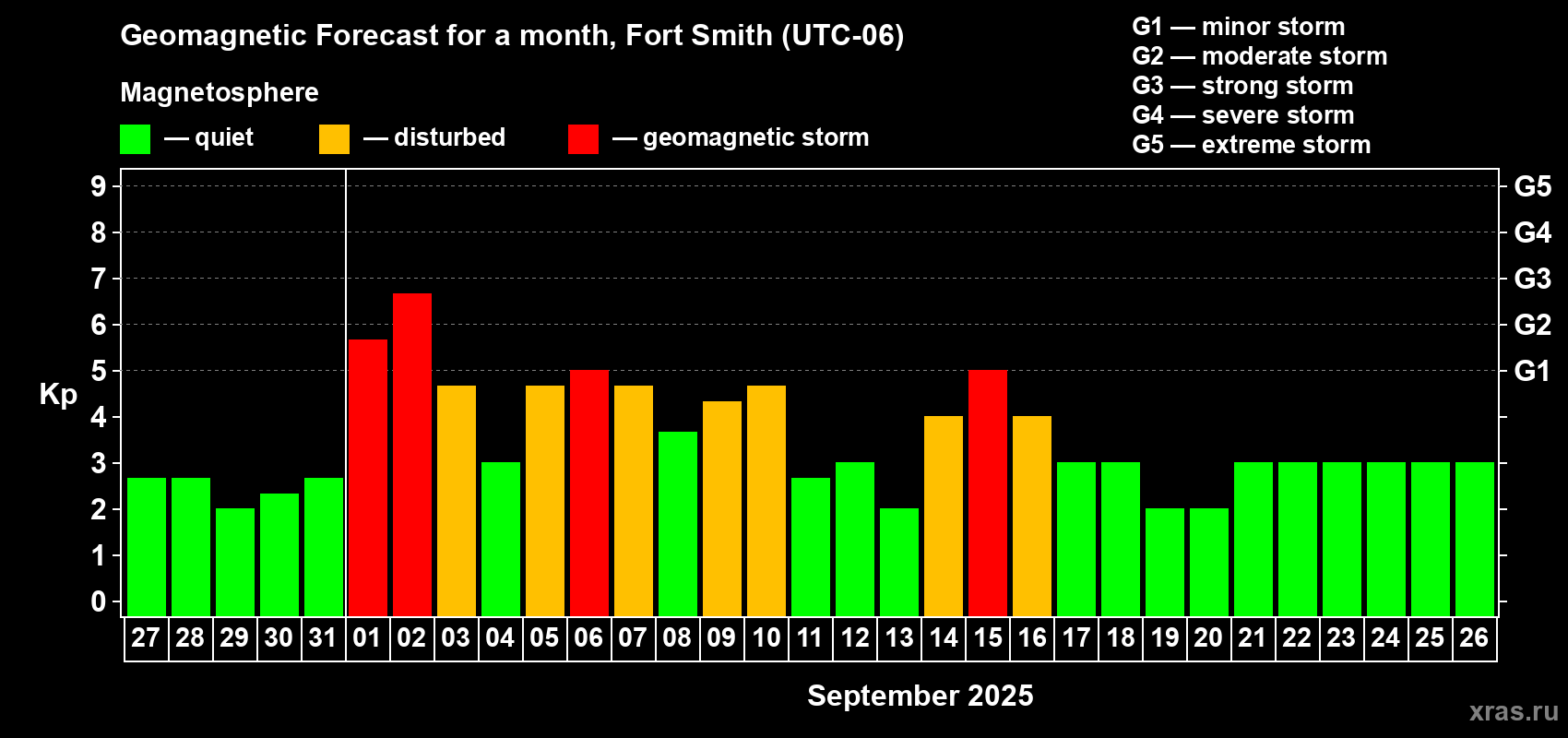The height and width of the screenshot is (738, 1568).
Task: Click the right axis G5 label
Action: point(1532,186)
